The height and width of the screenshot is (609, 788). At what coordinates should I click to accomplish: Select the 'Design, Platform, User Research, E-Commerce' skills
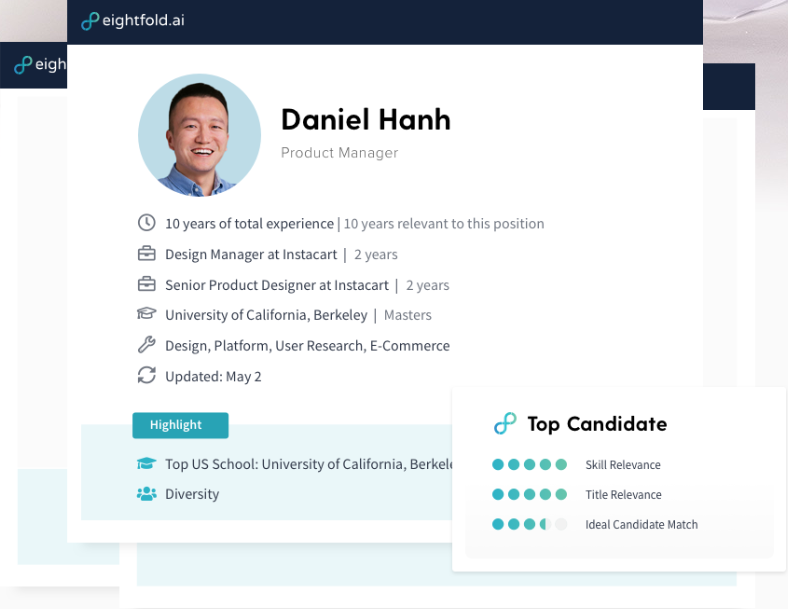(x=308, y=346)
